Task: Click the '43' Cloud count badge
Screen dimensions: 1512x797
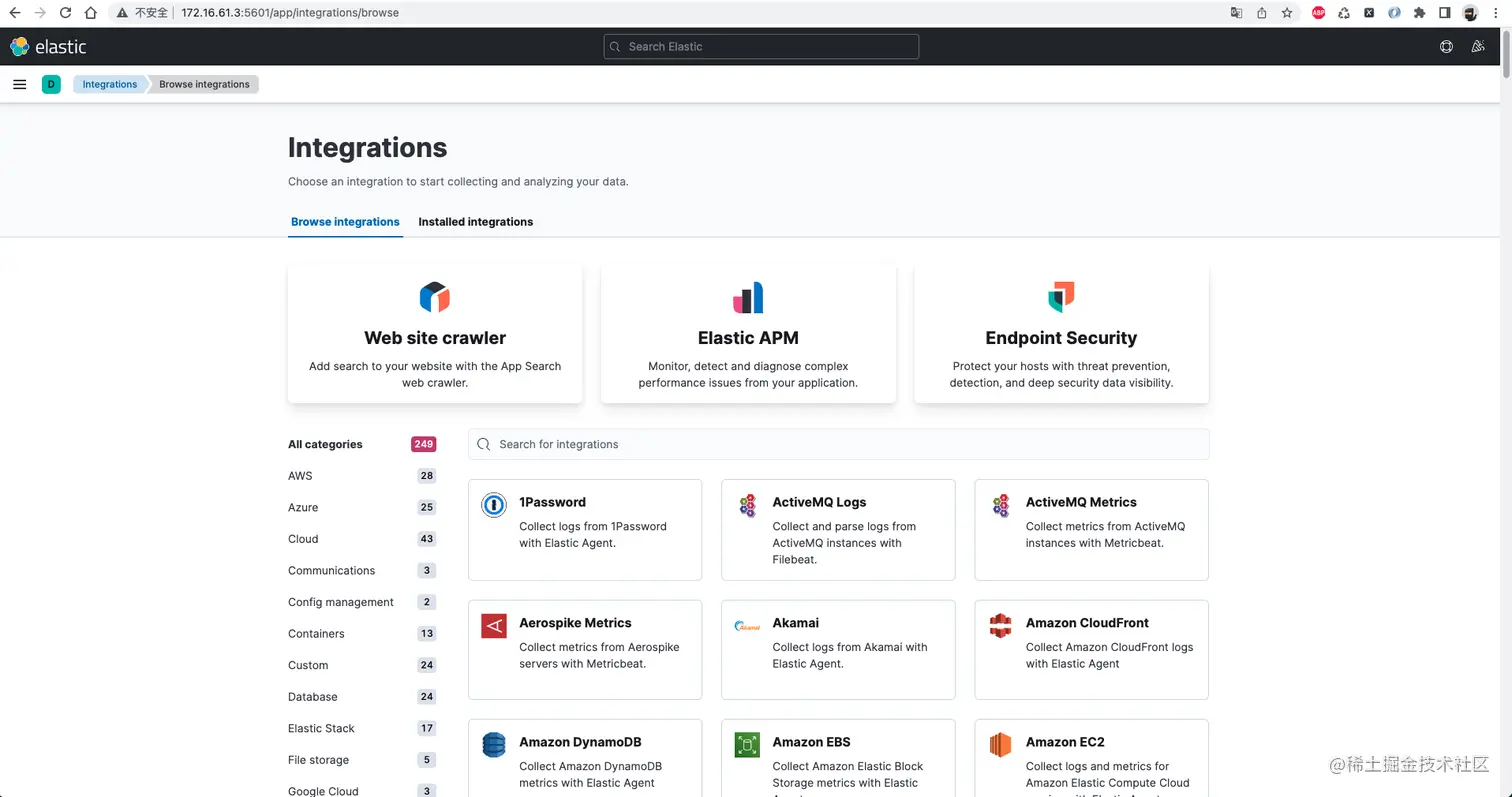Action: 427,539
